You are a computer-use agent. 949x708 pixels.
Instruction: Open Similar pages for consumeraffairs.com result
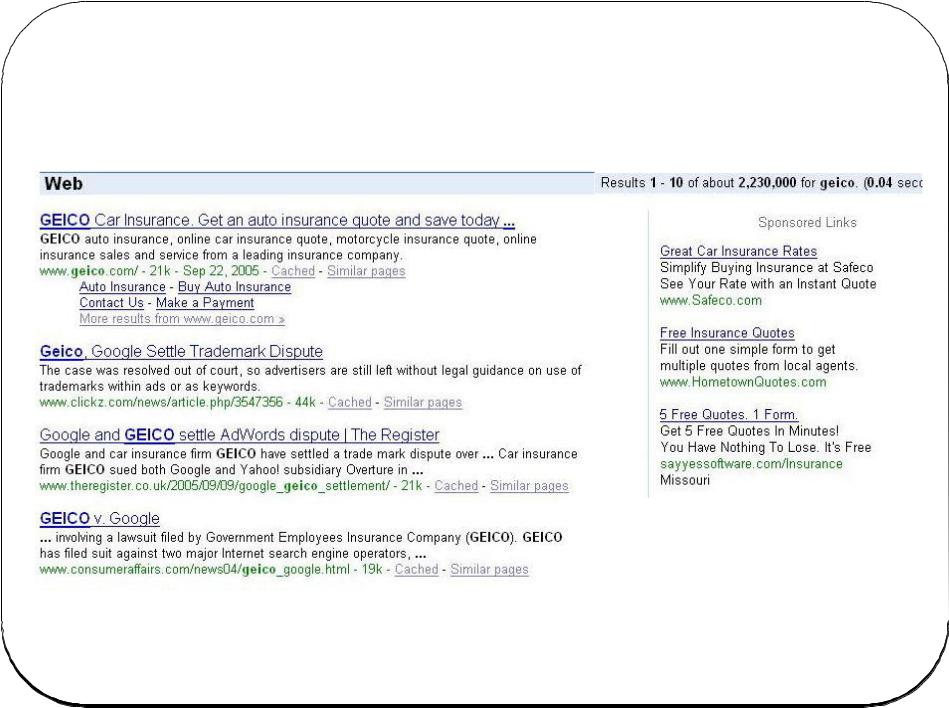tap(490, 569)
